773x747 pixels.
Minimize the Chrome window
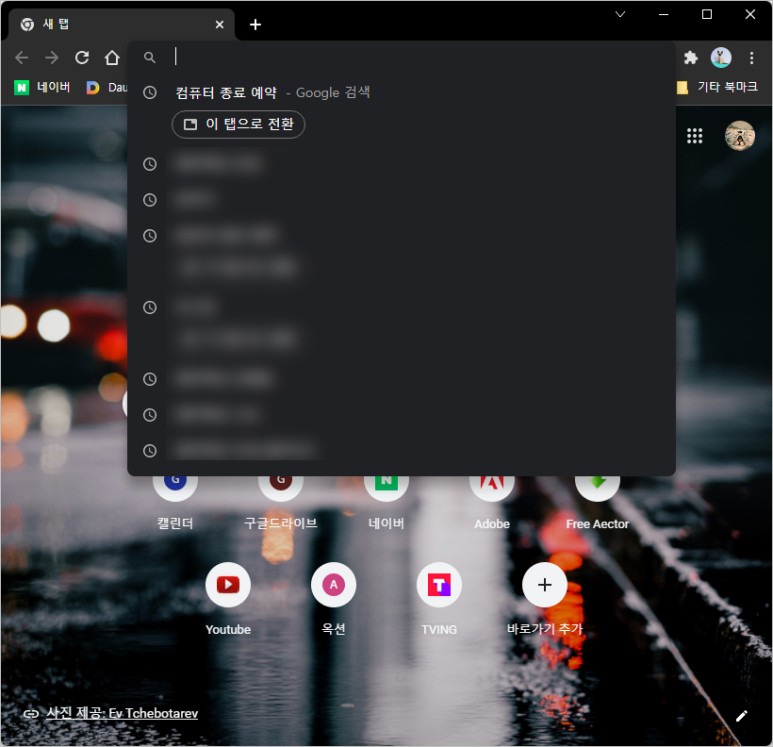click(x=664, y=14)
